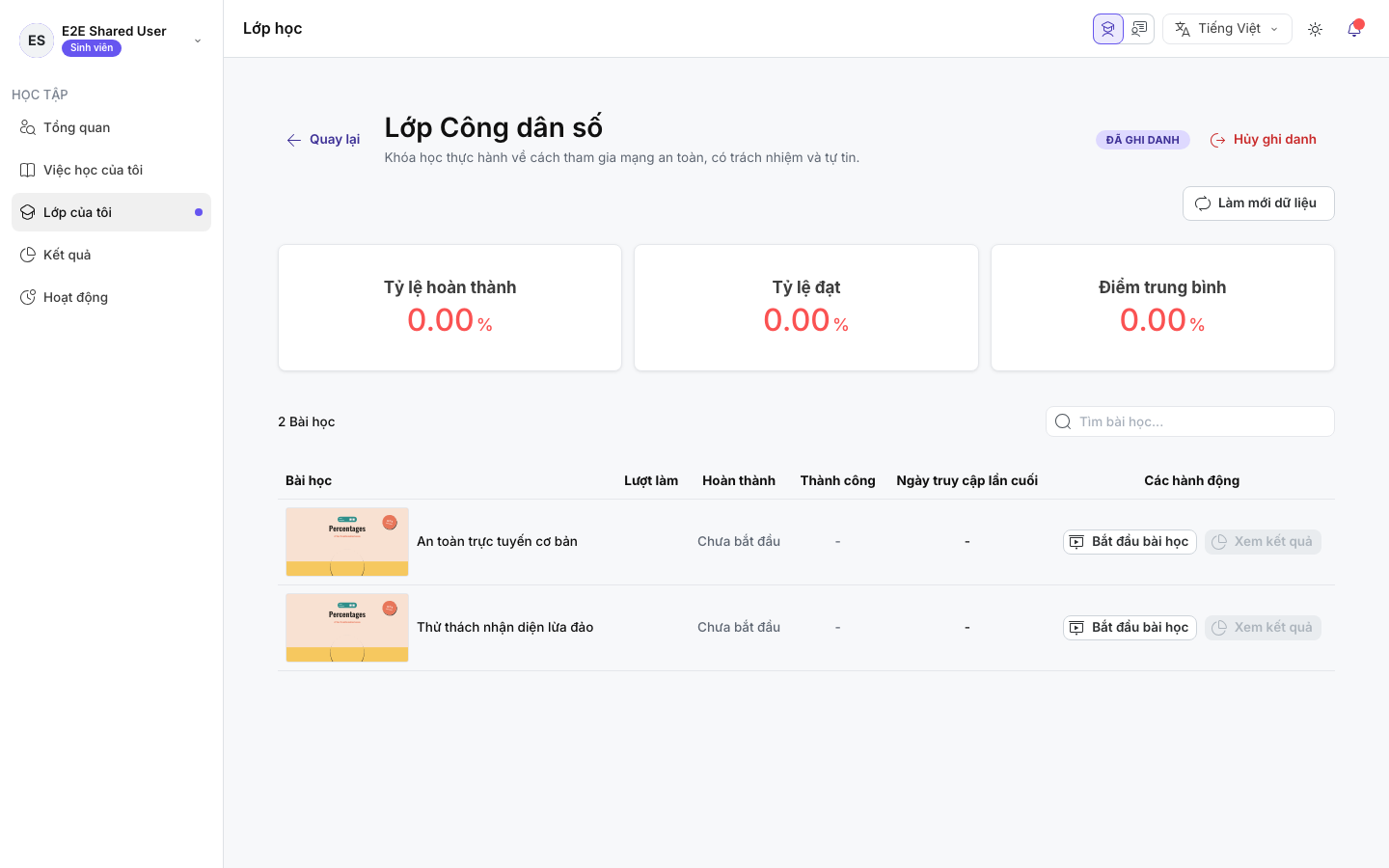
Task: Click Chưa bắt đầu status of An toàn trực tuyến
Action: tap(739, 542)
